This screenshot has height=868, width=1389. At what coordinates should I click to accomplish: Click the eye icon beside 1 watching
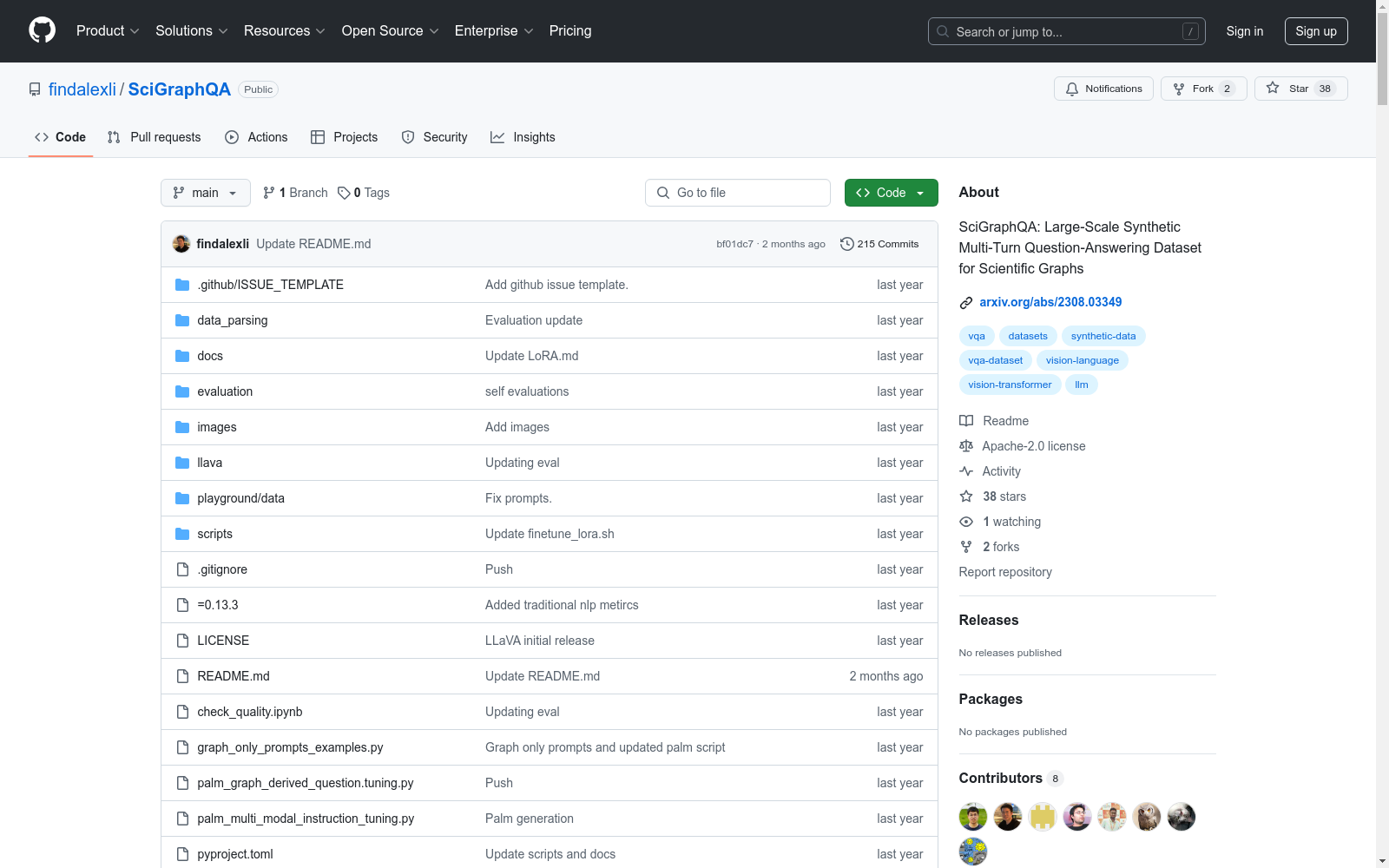point(966,522)
